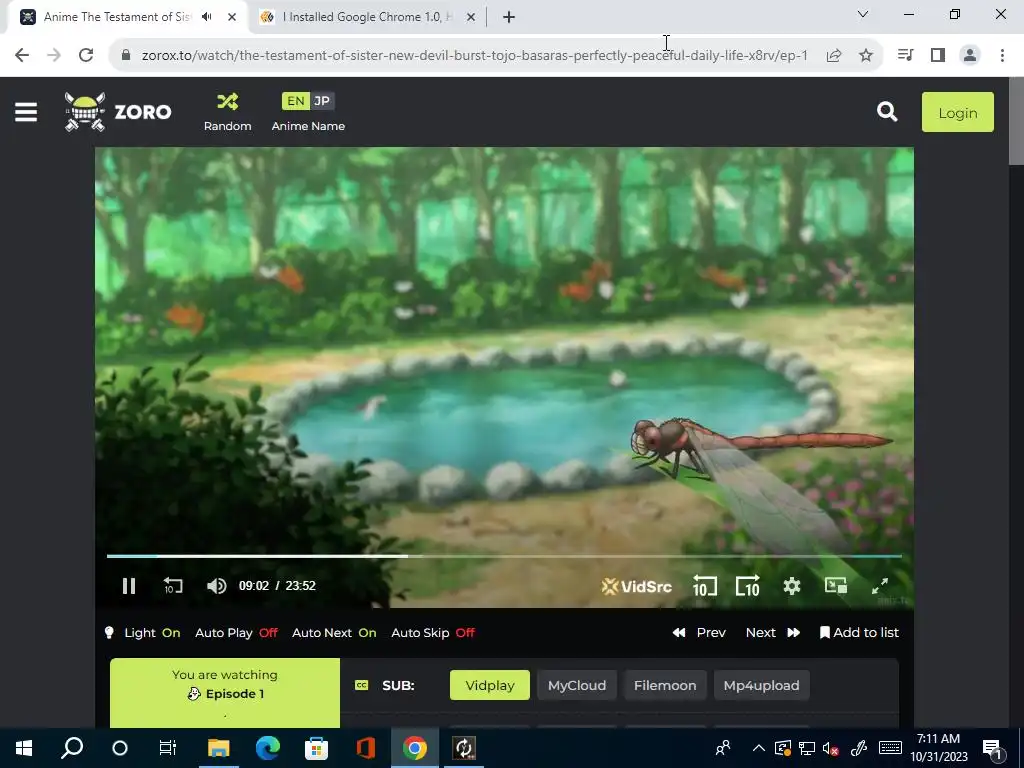1024x768 pixels.
Task: Reload the current page
Action: point(86,56)
